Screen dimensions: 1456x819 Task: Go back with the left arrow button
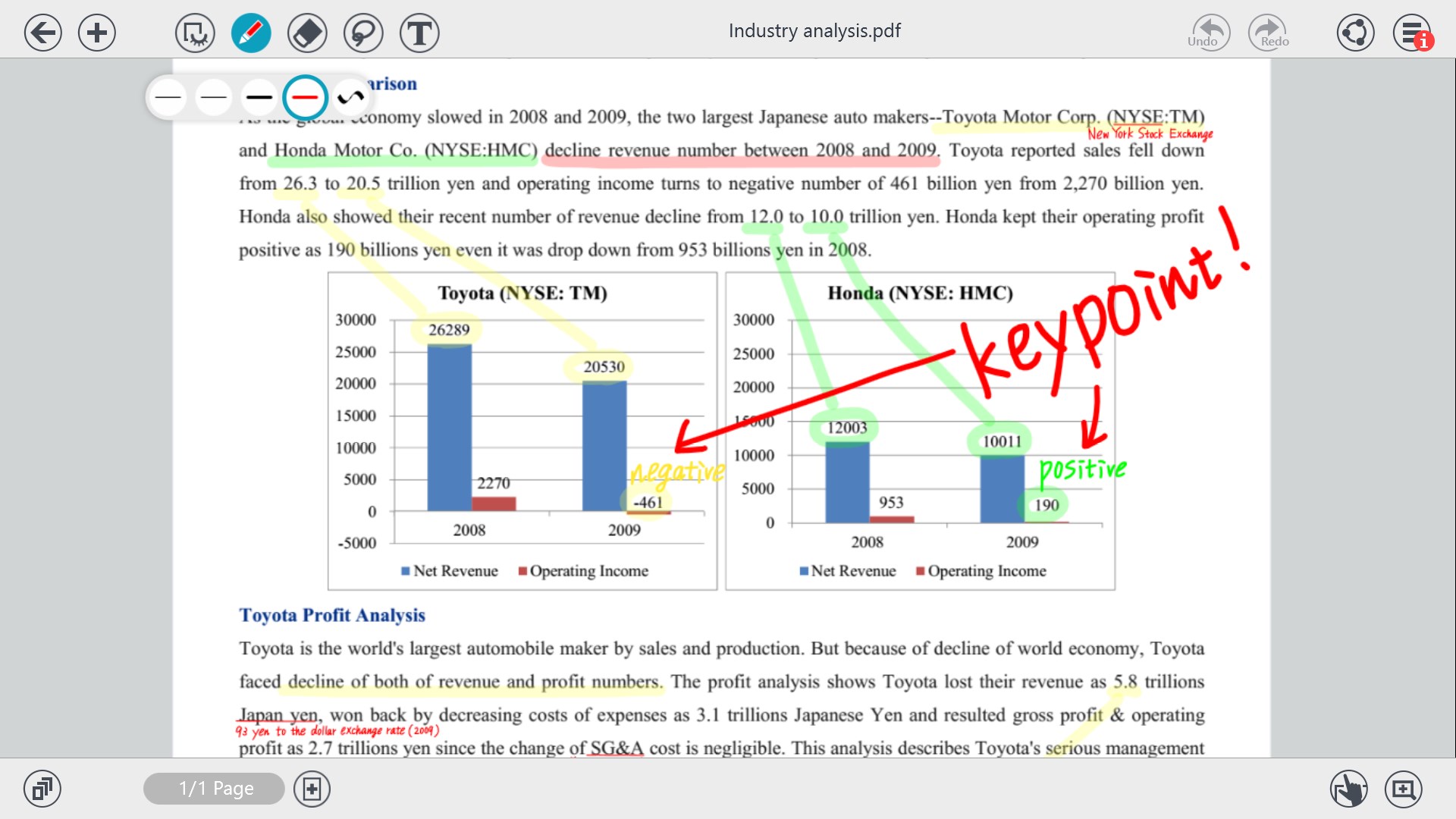click(x=42, y=33)
